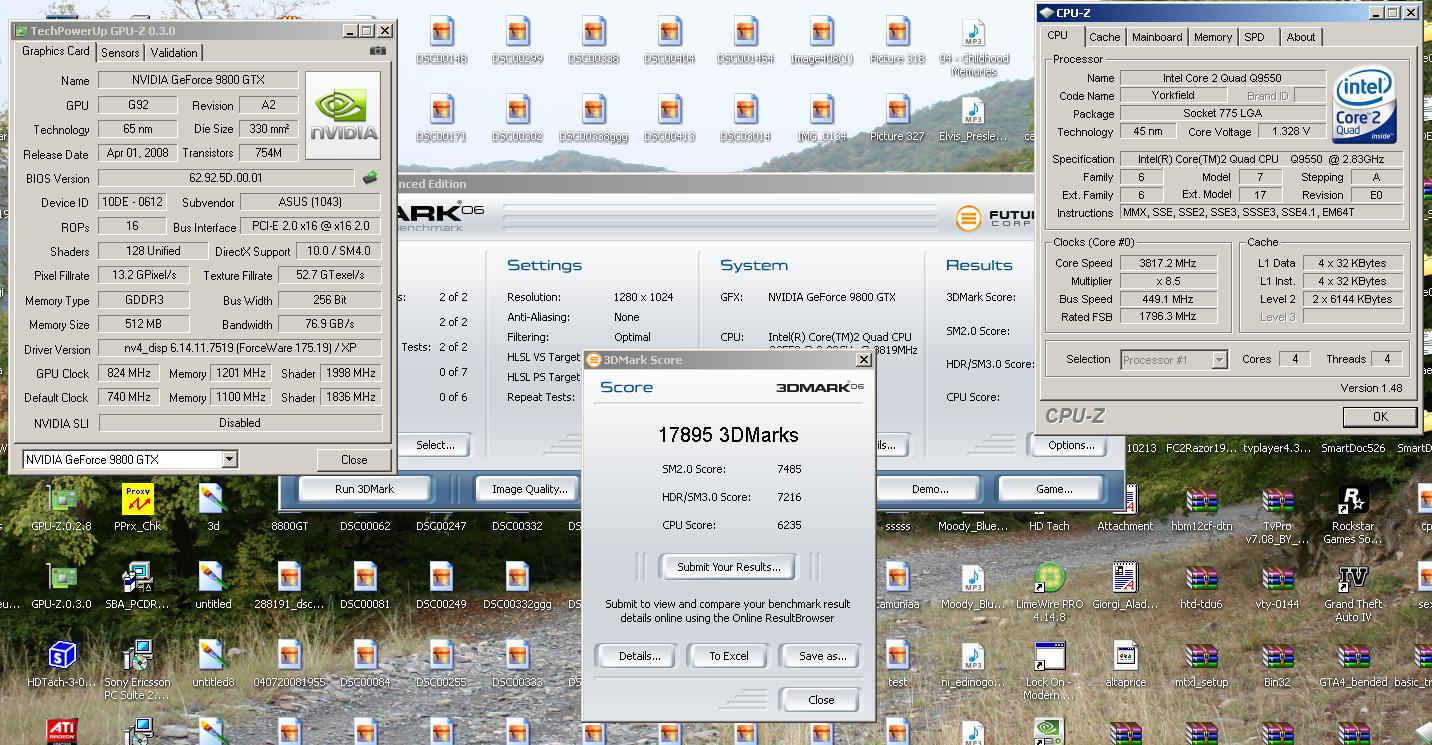Open the About tab in CPU-Z

coord(1300,37)
